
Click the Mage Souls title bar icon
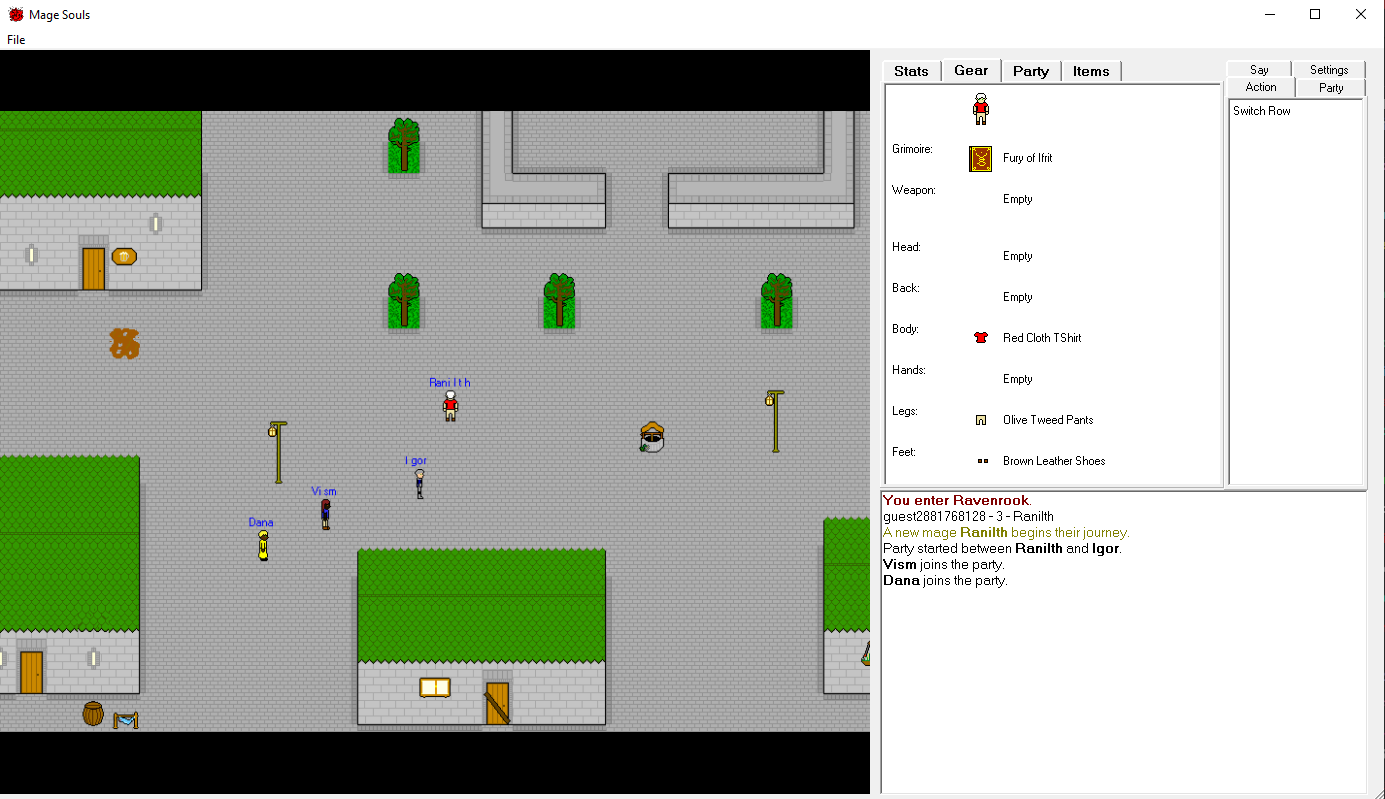pos(16,14)
